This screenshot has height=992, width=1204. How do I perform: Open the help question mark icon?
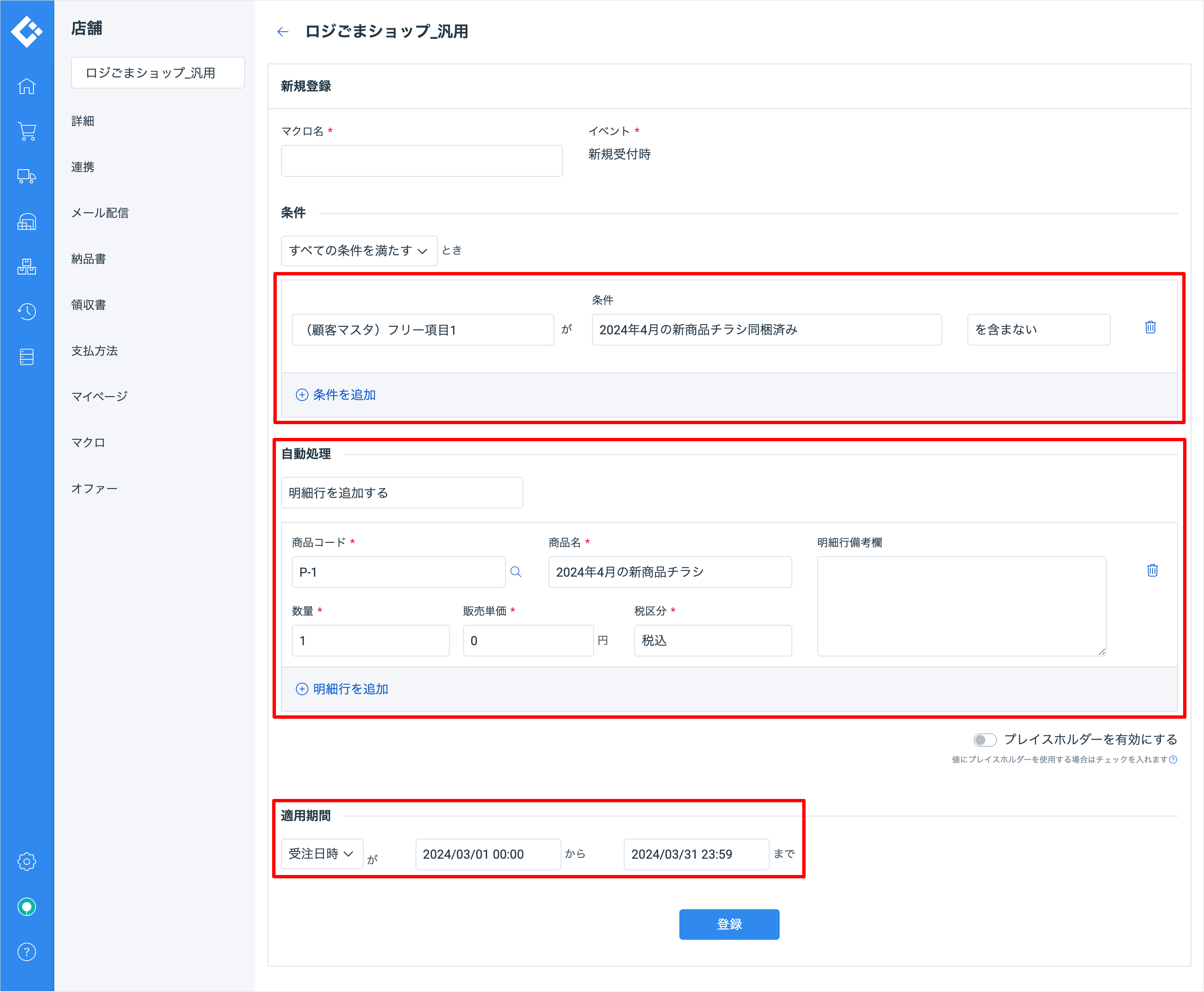click(x=26, y=952)
